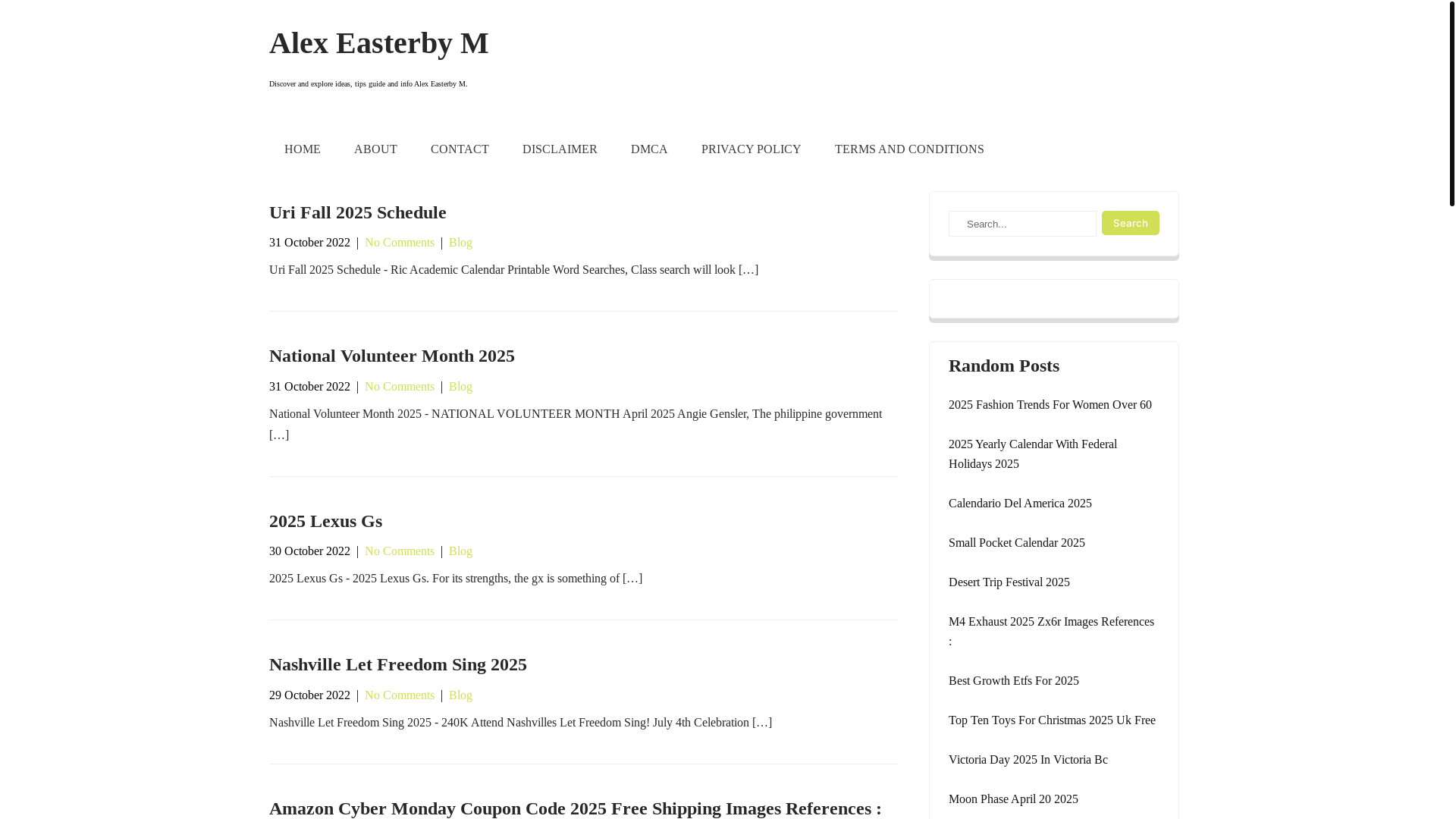Open Top Ten Toys For Christmas 2025 link
The height and width of the screenshot is (819, 1456).
click(x=1052, y=720)
